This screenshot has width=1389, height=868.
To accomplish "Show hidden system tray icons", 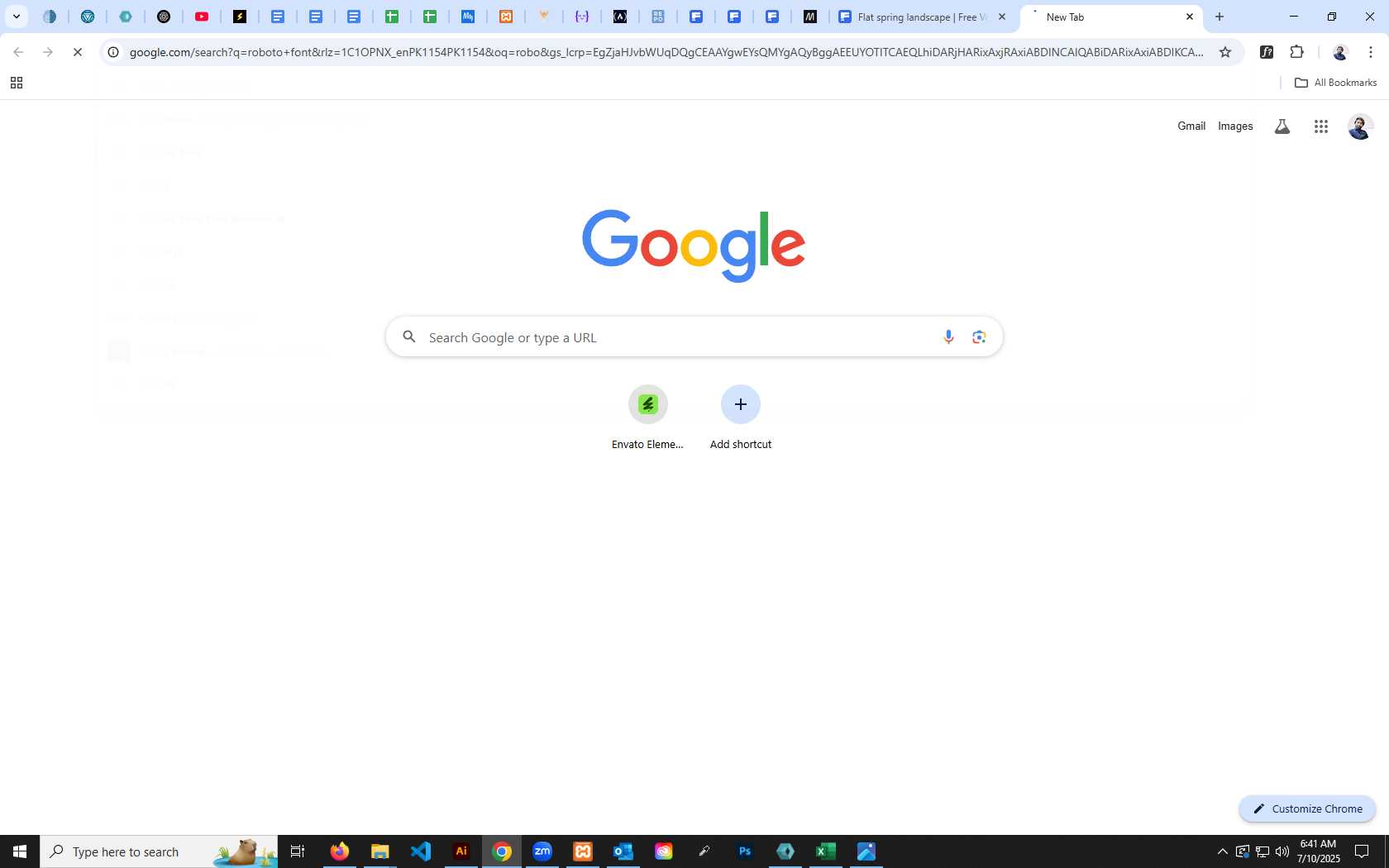I will coord(1222,851).
